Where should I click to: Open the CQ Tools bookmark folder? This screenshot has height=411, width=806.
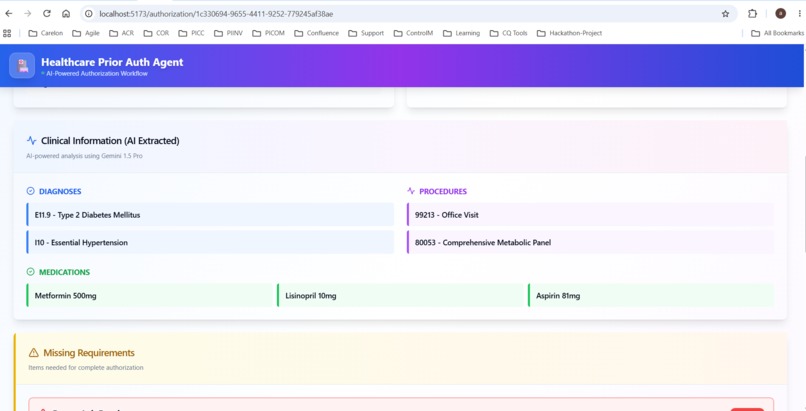509,33
